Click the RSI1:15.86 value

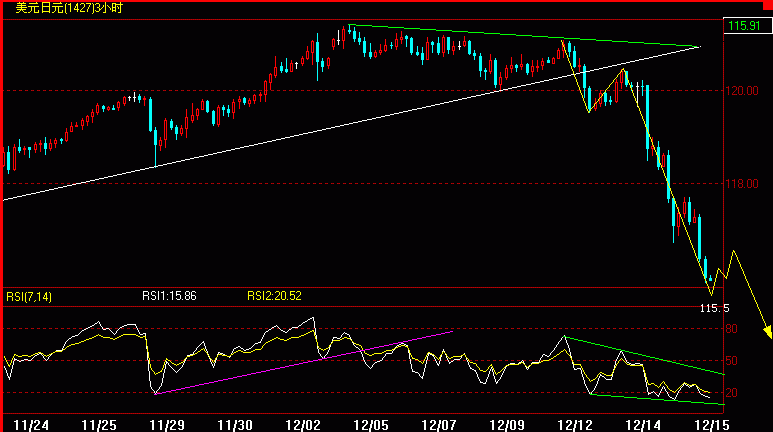tap(169, 296)
